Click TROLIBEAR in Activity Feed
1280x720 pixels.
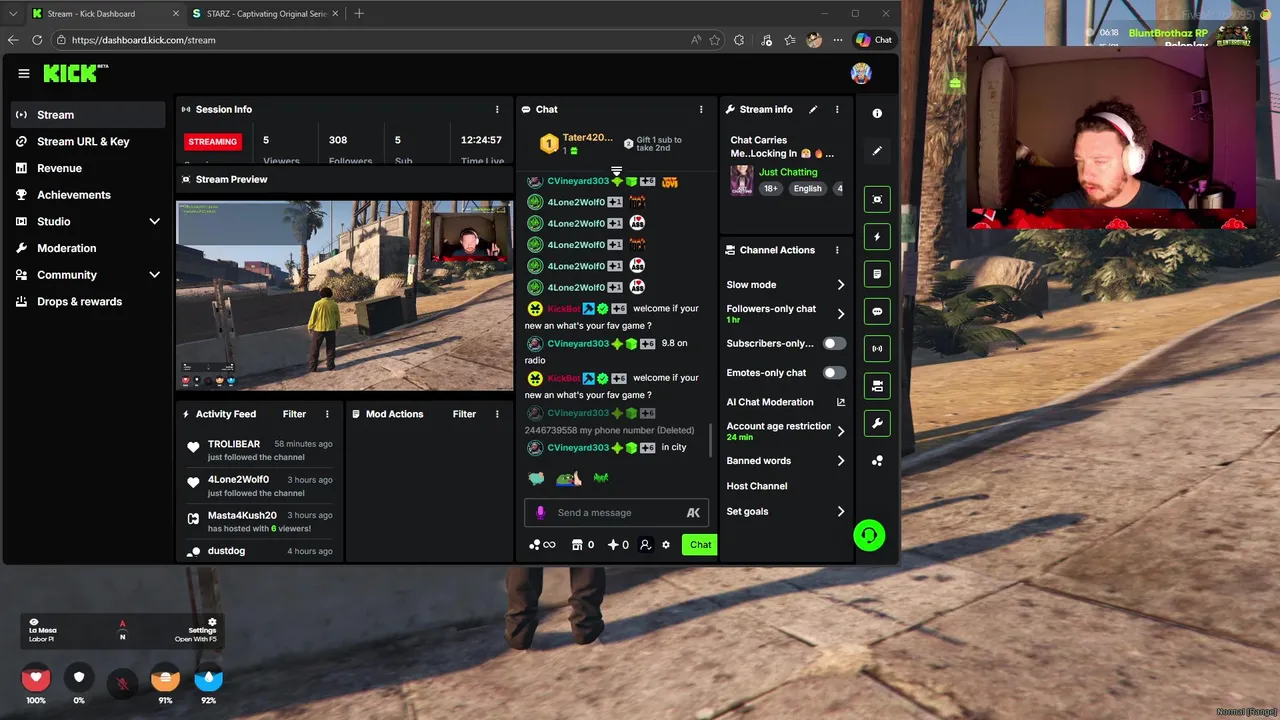[234, 444]
